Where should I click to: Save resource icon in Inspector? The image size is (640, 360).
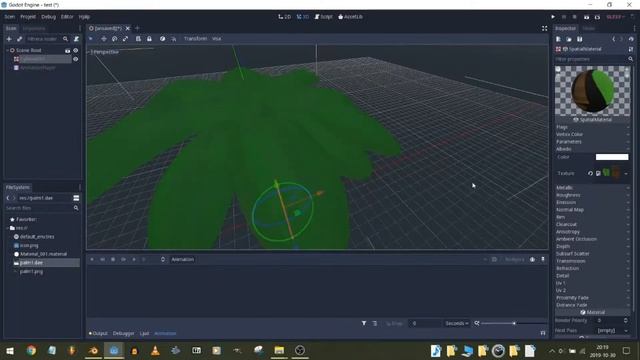coord(580,39)
